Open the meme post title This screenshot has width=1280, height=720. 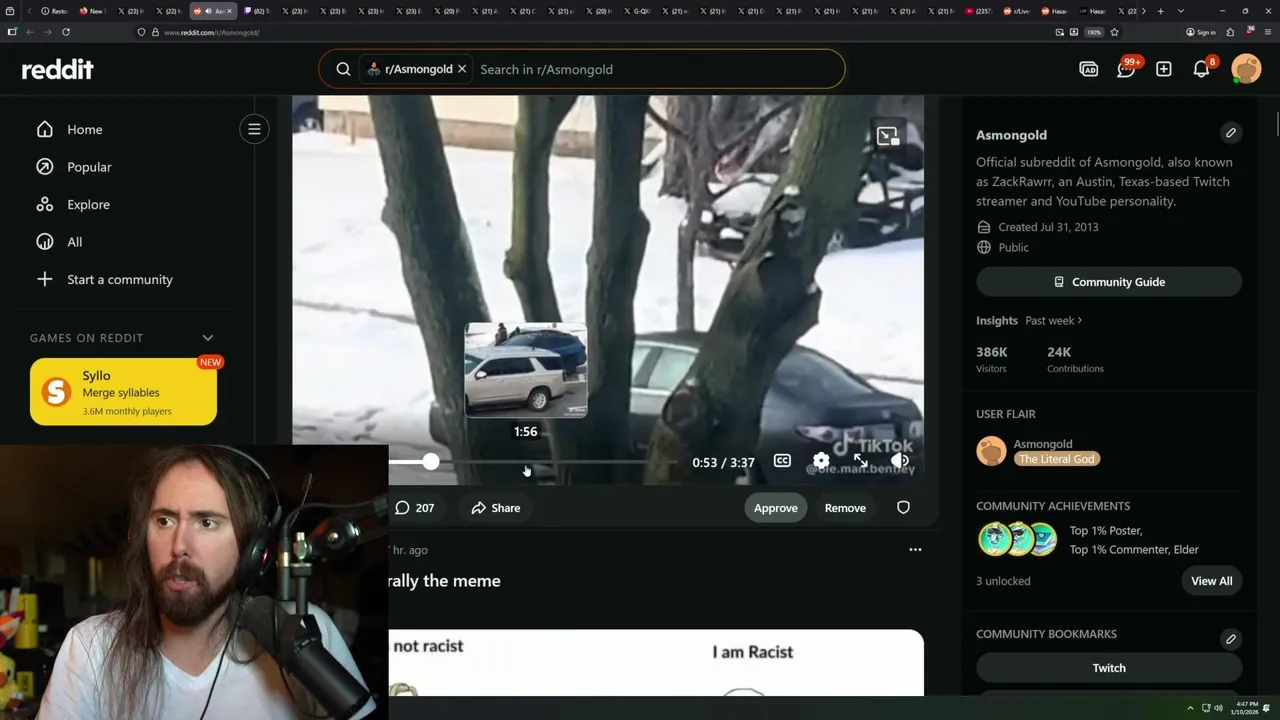[x=445, y=581]
